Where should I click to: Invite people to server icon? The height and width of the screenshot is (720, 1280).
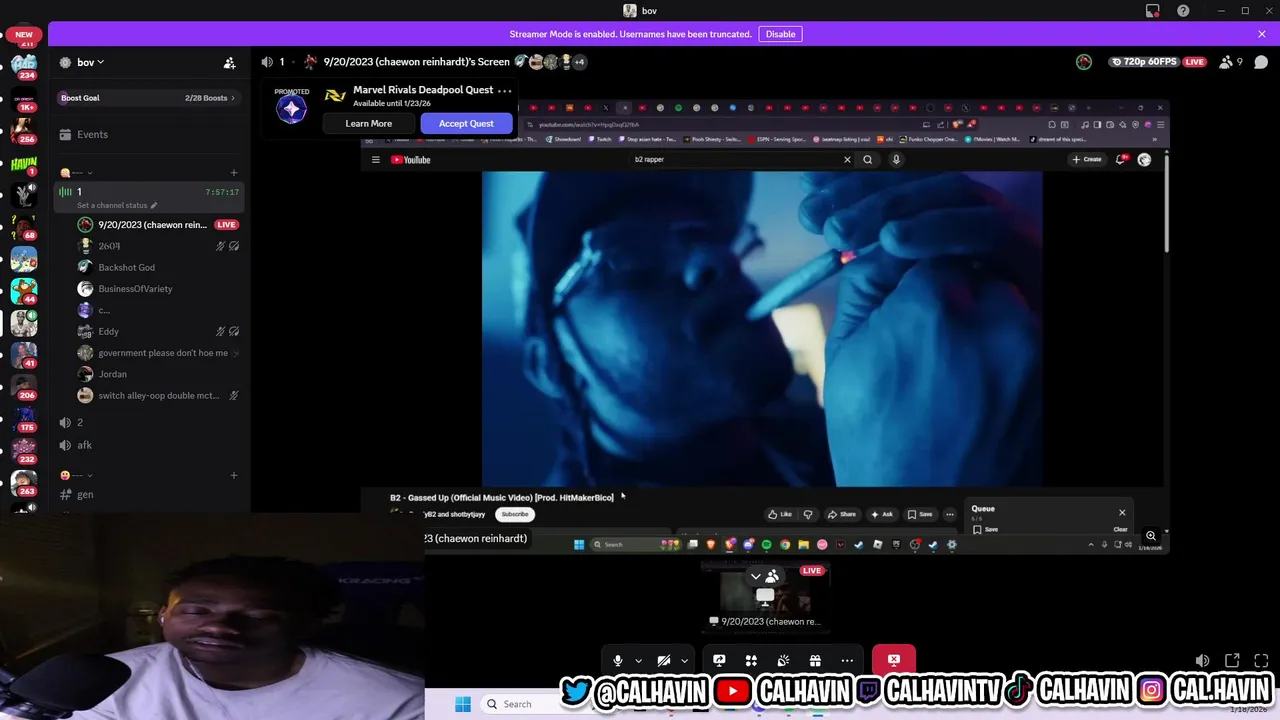pos(229,62)
